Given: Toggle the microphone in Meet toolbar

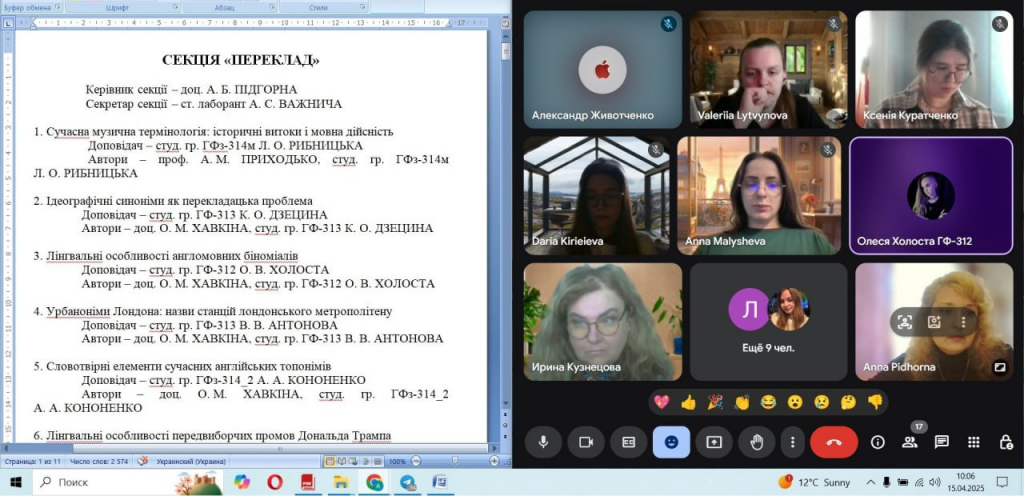Looking at the screenshot, I should coord(544,441).
